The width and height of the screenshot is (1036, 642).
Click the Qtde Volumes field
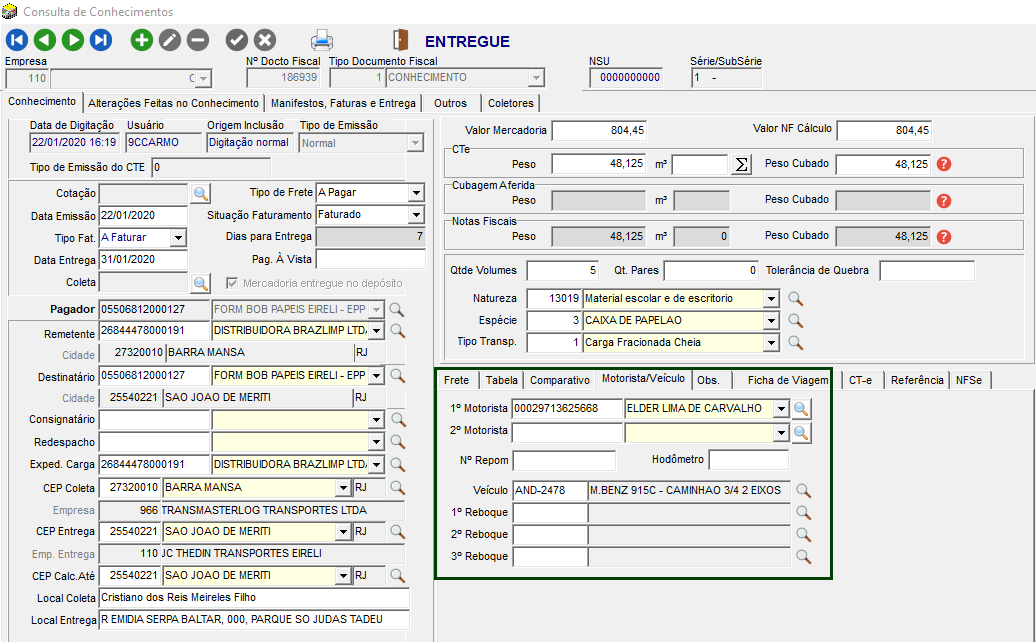tap(562, 271)
